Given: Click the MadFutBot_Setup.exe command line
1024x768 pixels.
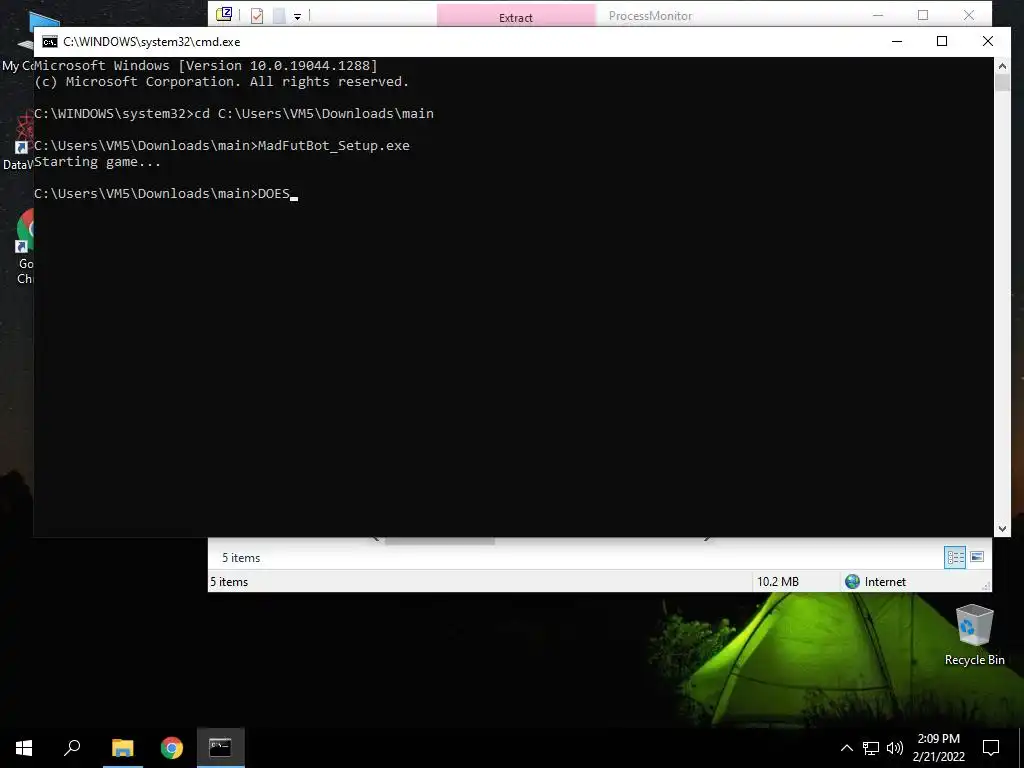Looking at the screenshot, I should (x=222, y=146).
